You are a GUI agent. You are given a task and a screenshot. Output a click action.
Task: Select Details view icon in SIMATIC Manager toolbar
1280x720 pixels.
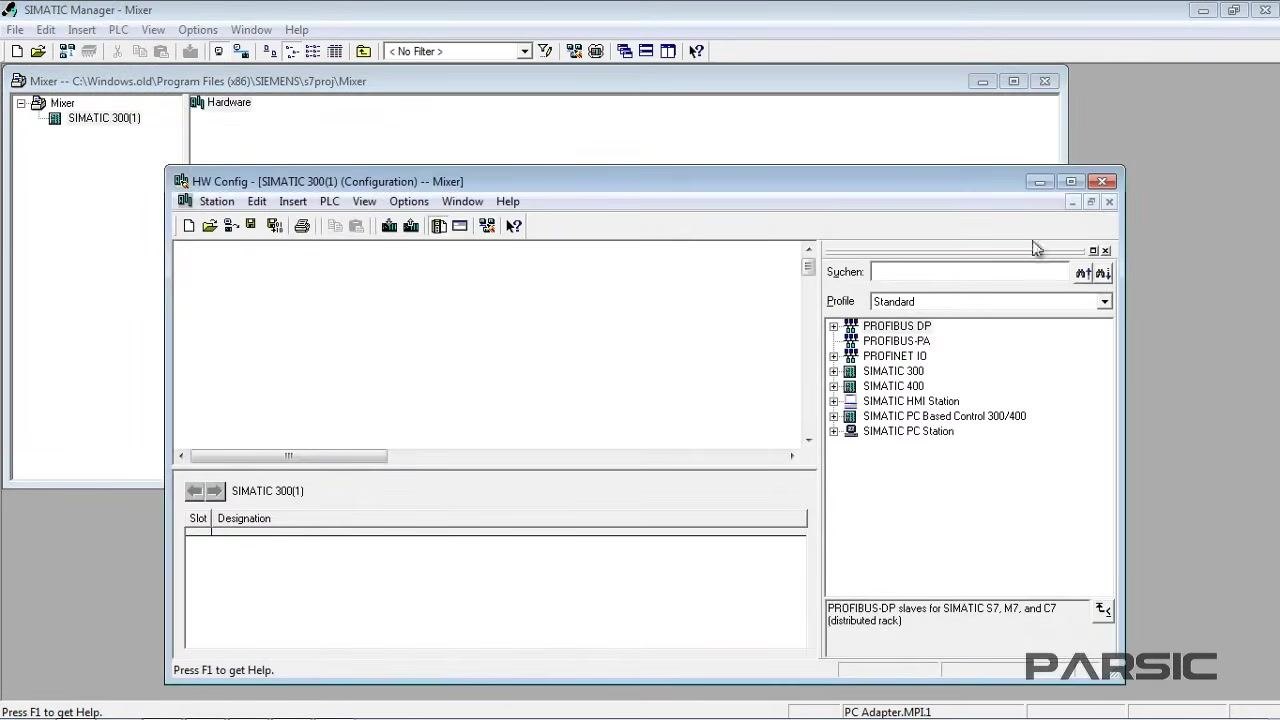point(335,51)
